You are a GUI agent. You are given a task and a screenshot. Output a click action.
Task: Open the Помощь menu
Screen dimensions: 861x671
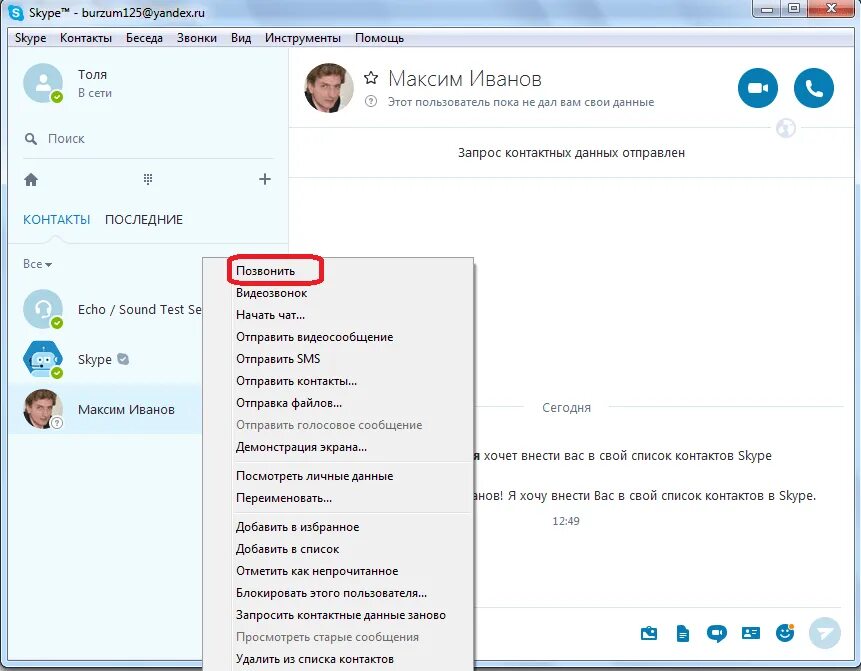[379, 38]
